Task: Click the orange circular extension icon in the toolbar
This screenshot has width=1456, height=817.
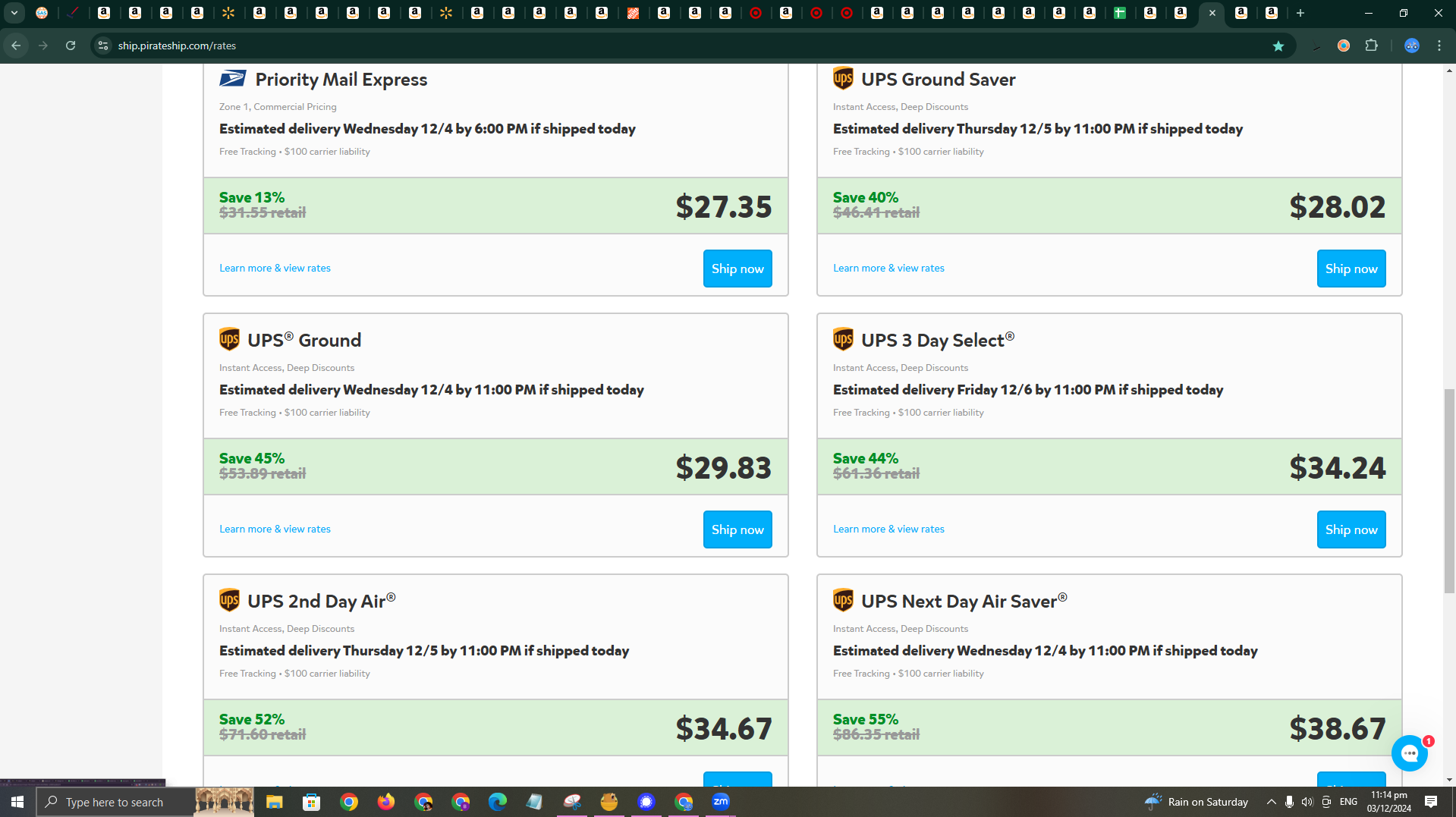Action: click(1344, 46)
